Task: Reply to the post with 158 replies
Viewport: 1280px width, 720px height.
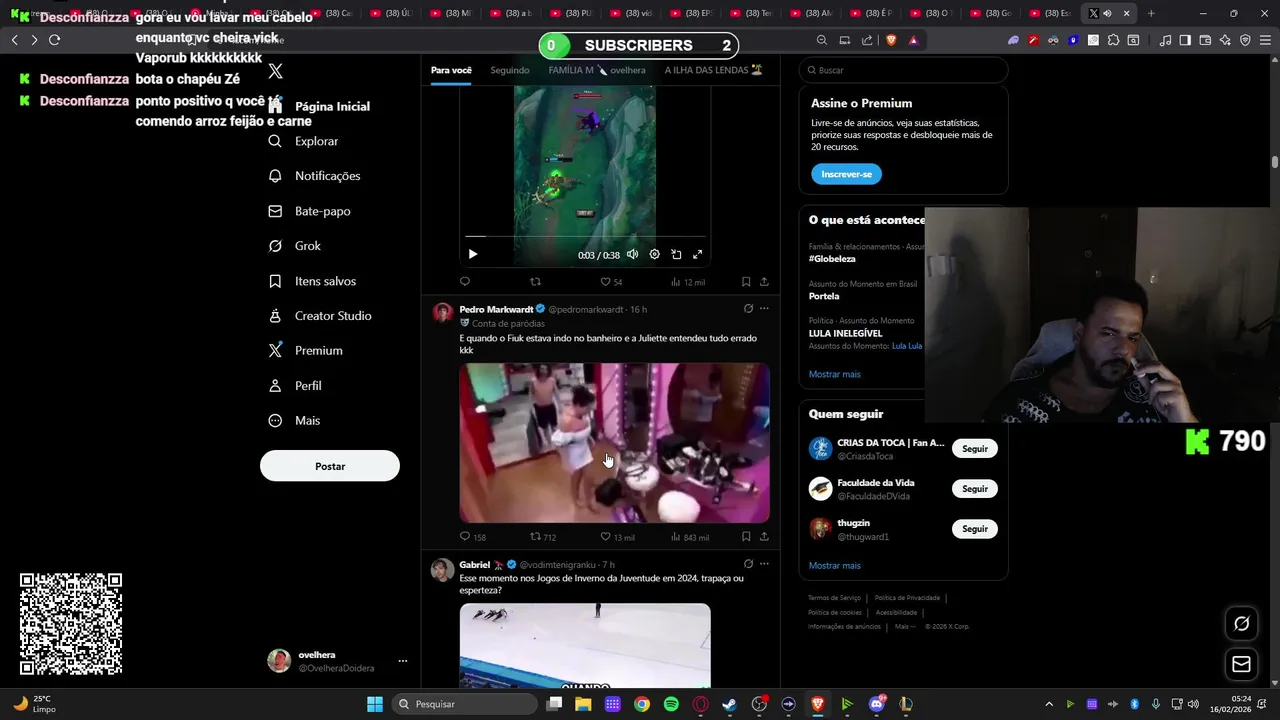Action: click(x=473, y=537)
